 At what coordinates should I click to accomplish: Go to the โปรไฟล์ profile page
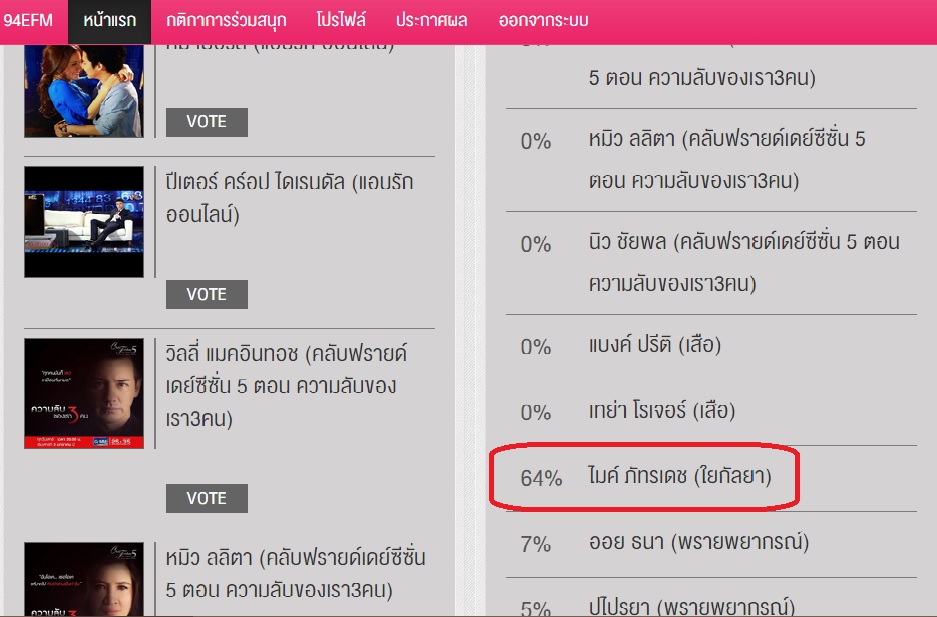(341, 20)
